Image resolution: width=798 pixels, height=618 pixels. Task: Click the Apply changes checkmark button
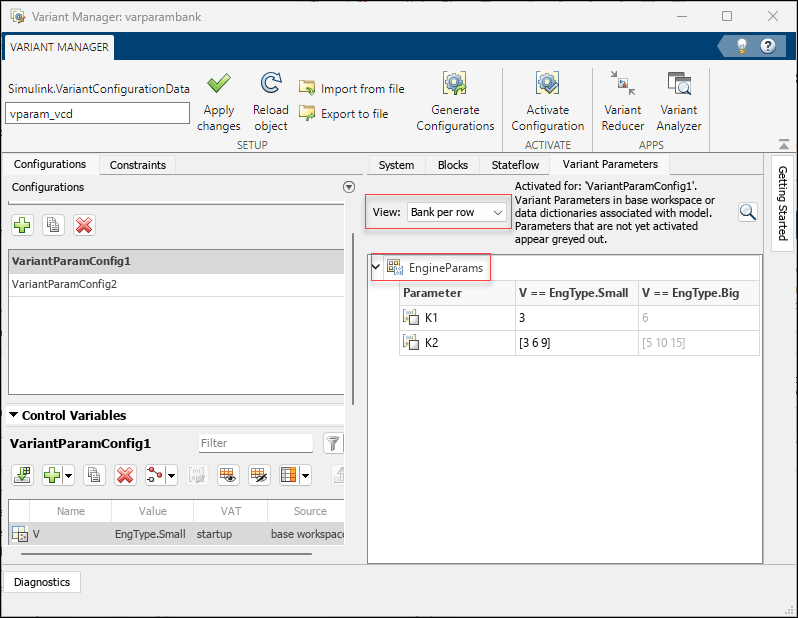[x=218, y=102]
